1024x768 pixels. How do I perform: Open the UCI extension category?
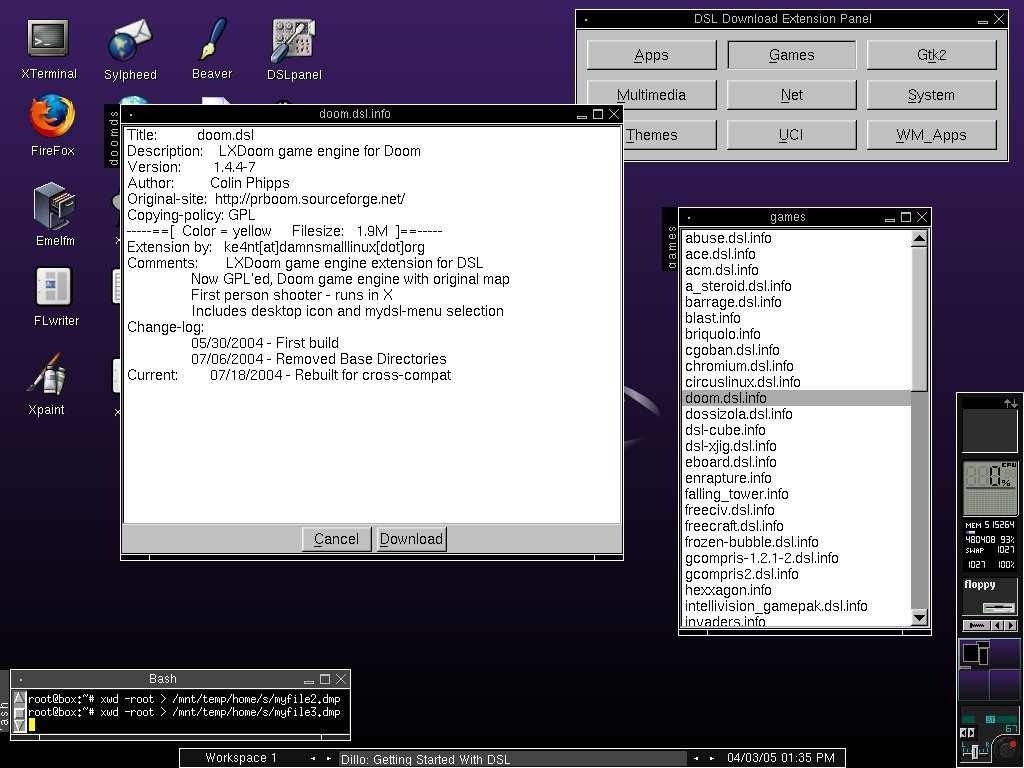point(792,135)
